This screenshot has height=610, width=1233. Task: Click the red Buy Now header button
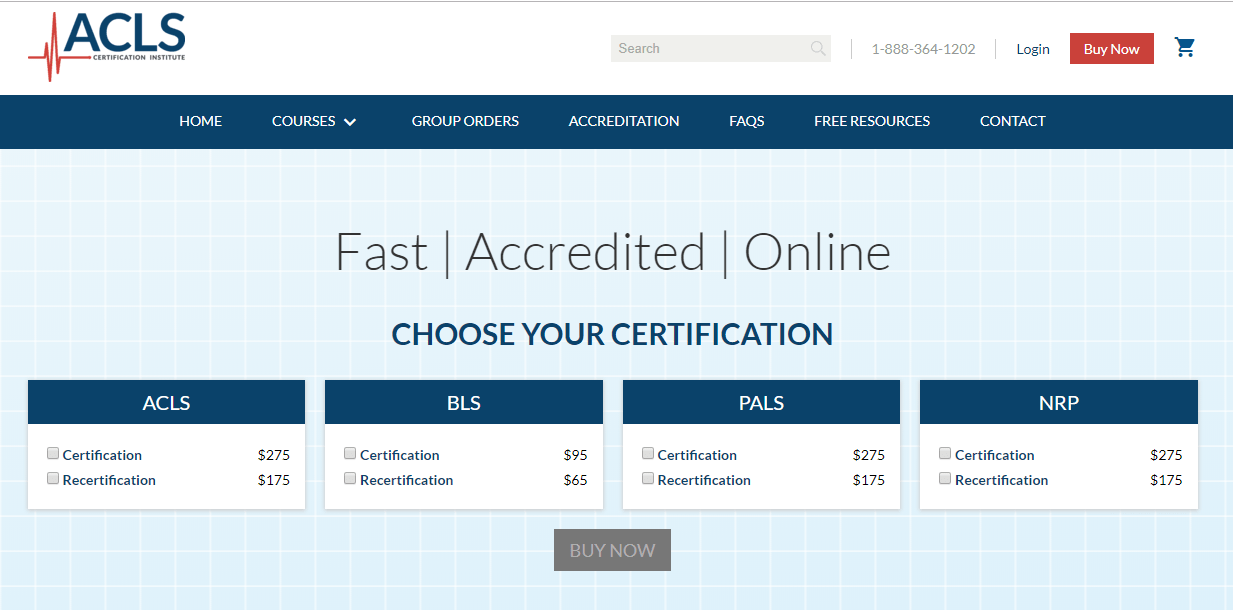point(1112,49)
